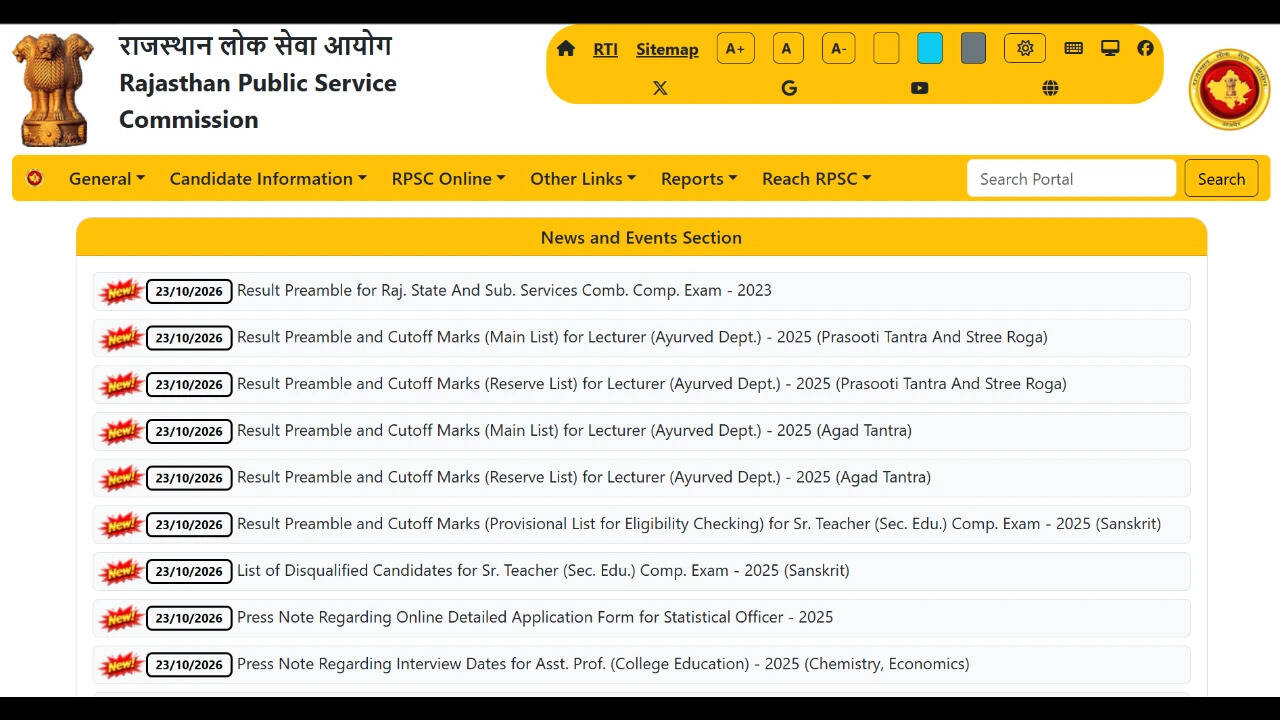
Task: Expand the Reports dropdown
Action: 699,179
